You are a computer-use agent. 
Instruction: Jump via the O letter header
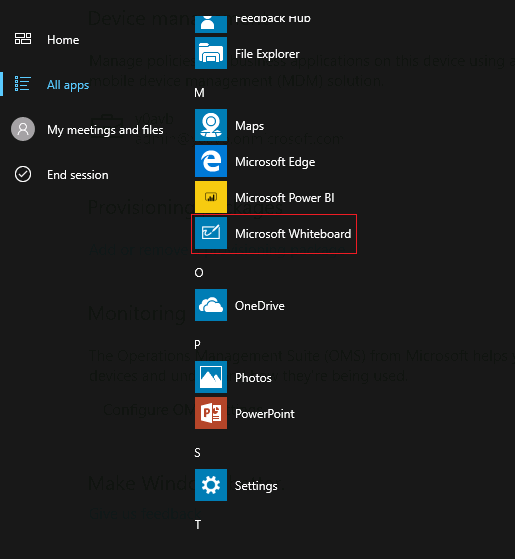coord(199,273)
